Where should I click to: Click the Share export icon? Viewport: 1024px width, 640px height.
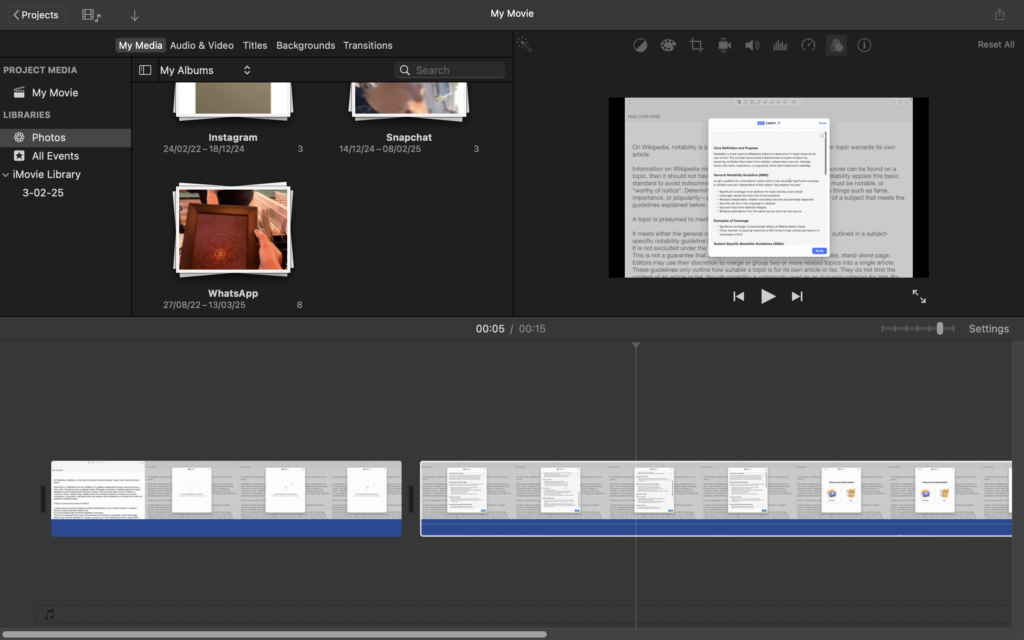(x=999, y=14)
